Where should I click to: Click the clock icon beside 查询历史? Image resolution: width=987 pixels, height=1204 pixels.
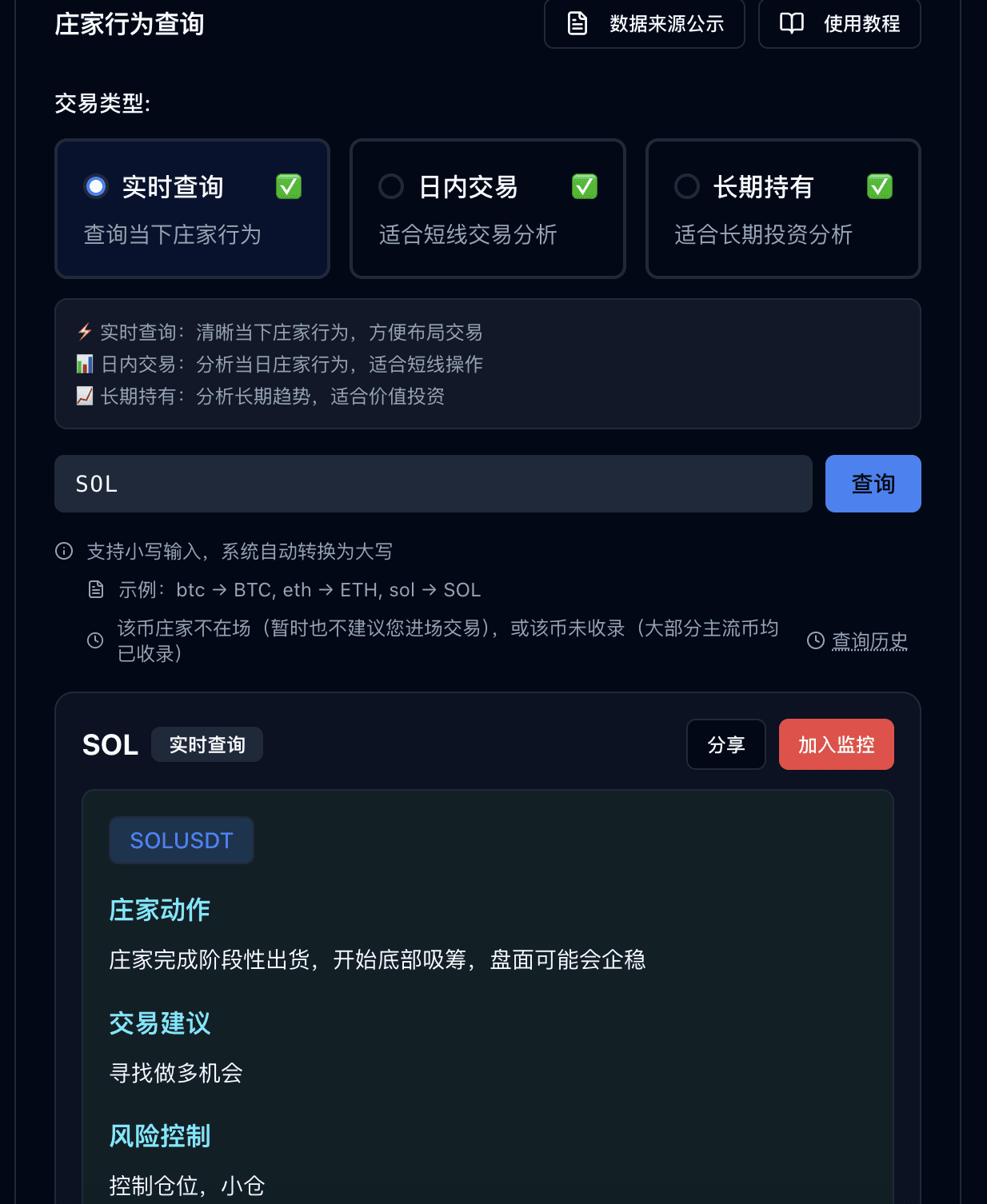[816, 640]
